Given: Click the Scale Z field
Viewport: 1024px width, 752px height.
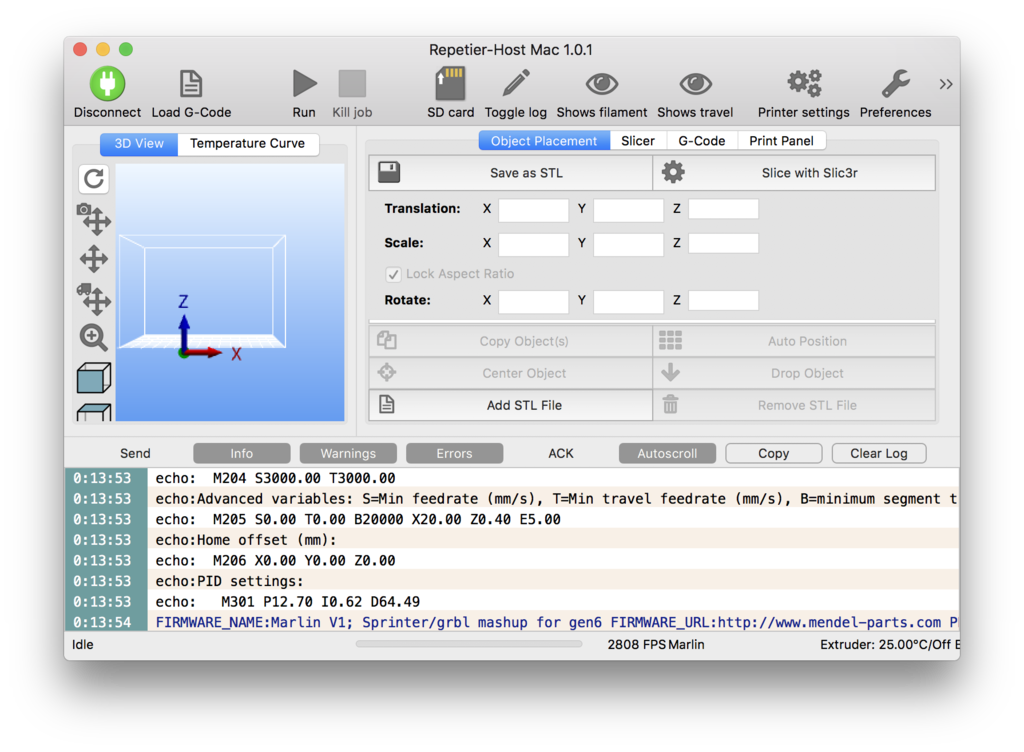Looking at the screenshot, I should [x=724, y=243].
